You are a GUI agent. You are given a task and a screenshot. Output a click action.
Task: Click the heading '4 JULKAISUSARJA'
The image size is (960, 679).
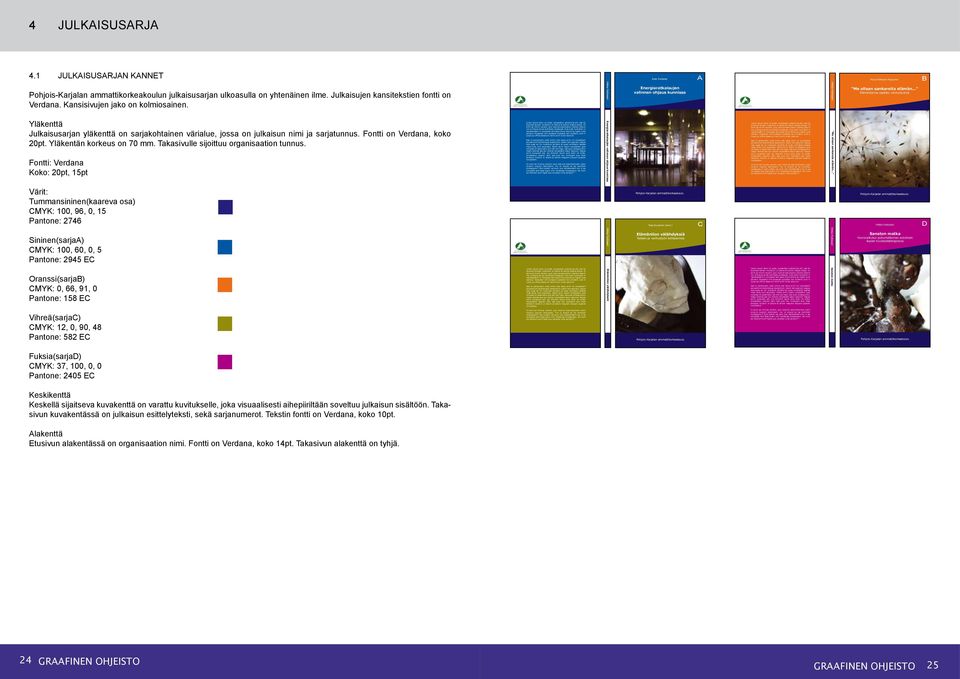(93, 25)
